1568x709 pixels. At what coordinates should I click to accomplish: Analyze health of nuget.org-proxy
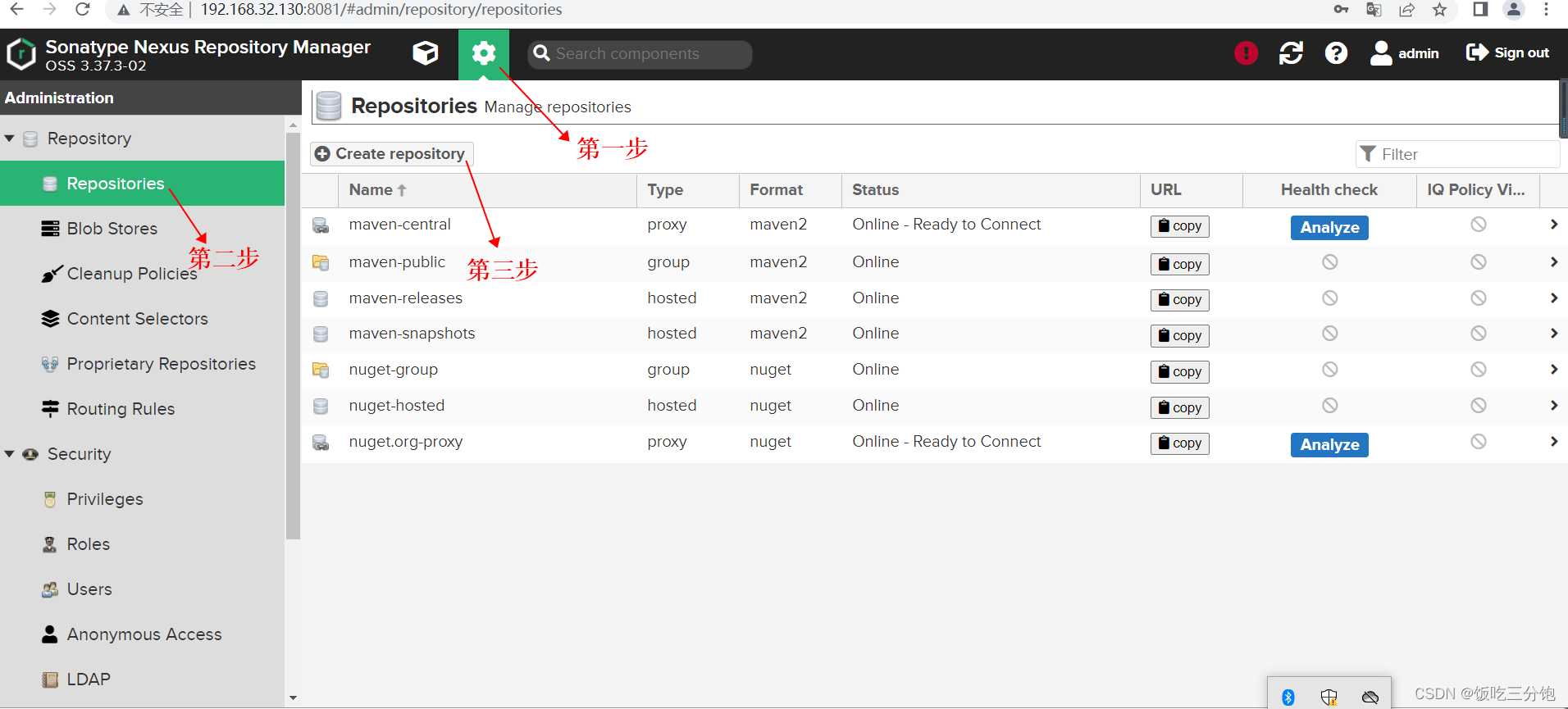click(1329, 445)
